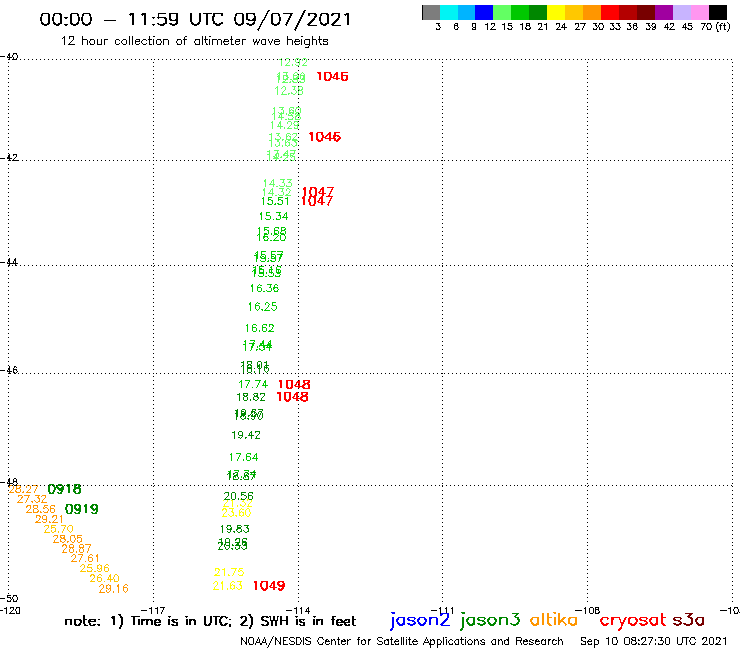740x650 pixels.
Task: Click orange wave height value 28.05
Action: point(67,539)
